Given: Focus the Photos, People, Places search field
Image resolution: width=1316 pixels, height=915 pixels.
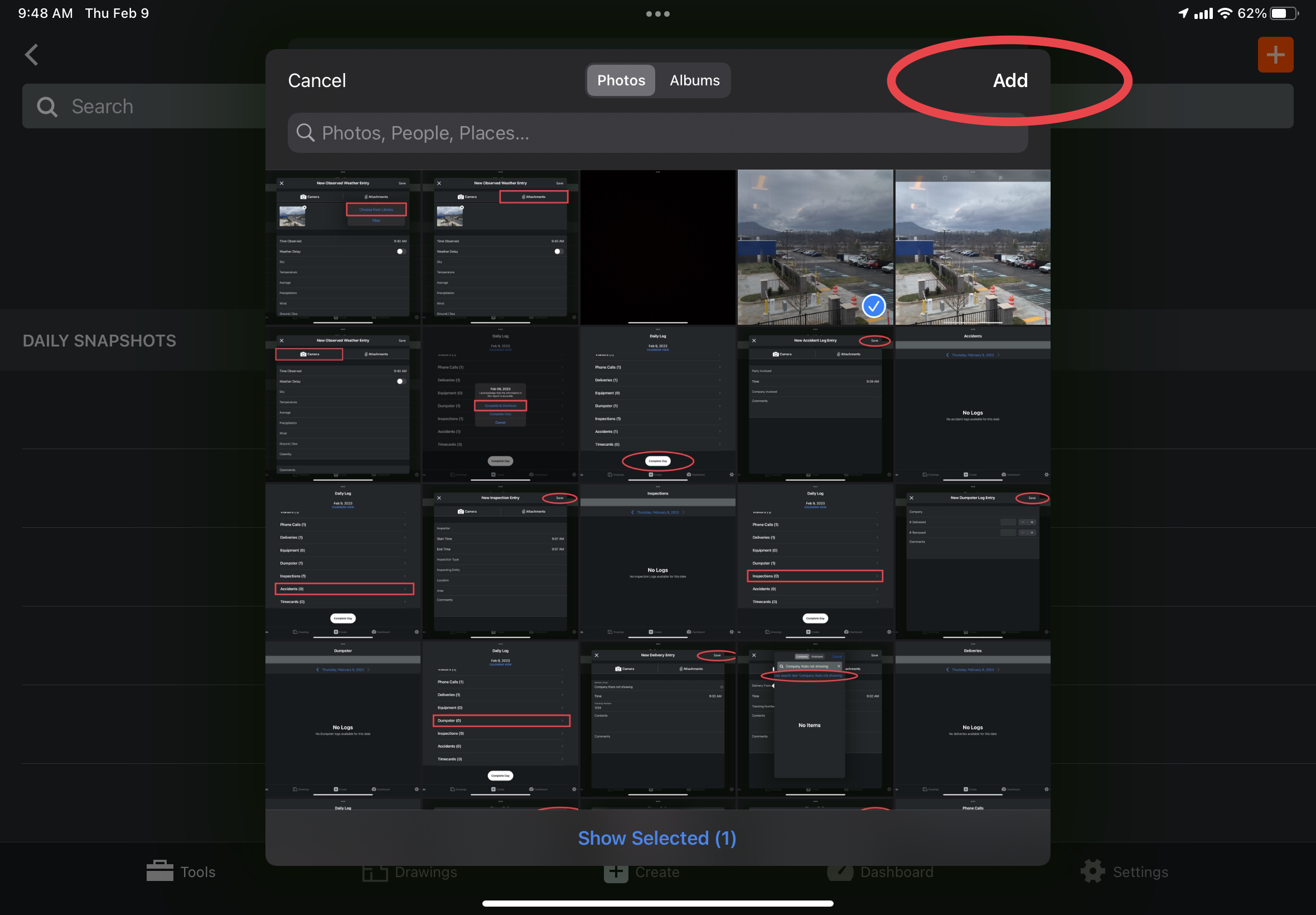Looking at the screenshot, I should [x=657, y=133].
